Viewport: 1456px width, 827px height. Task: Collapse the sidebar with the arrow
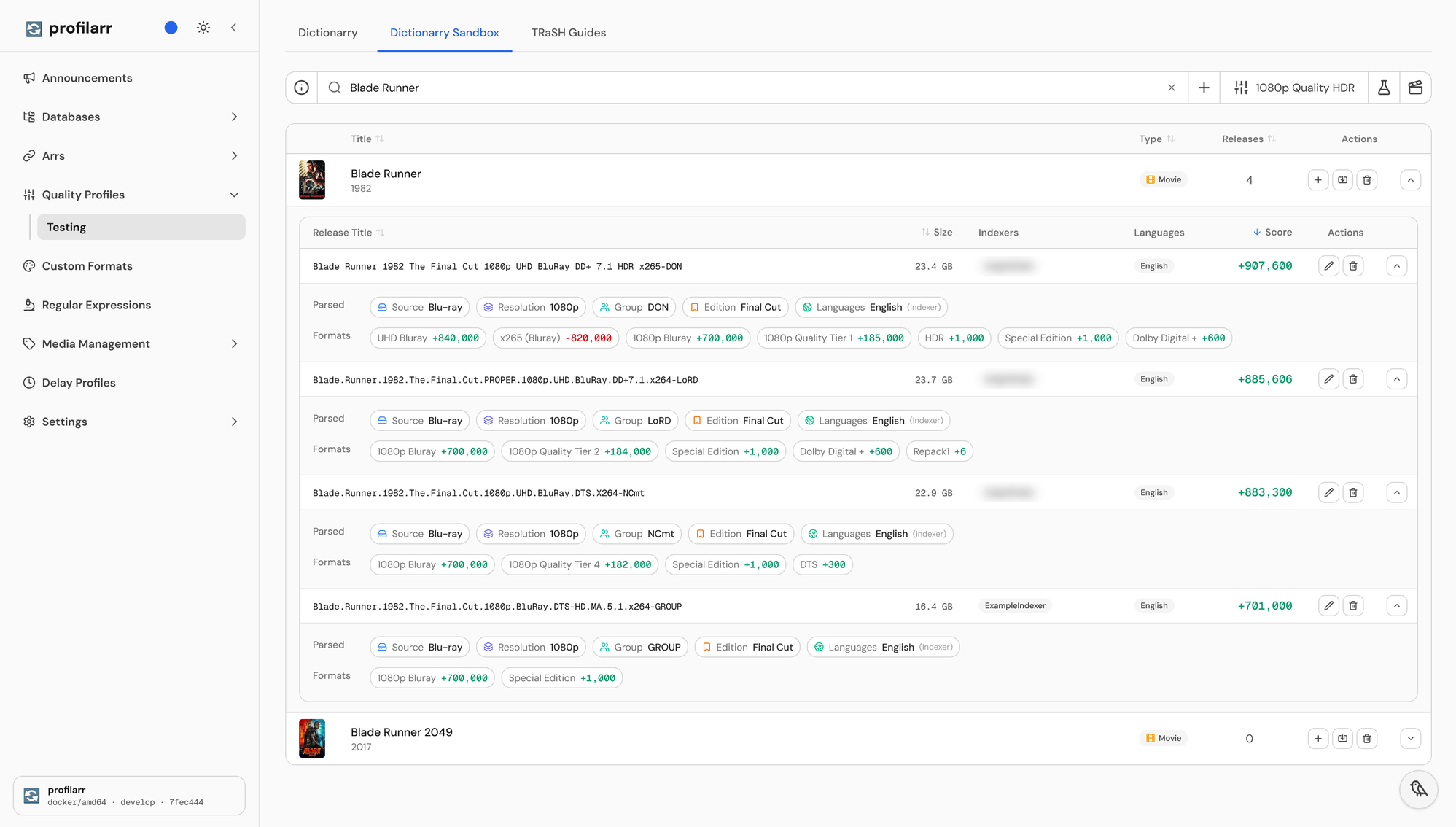[x=233, y=28]
